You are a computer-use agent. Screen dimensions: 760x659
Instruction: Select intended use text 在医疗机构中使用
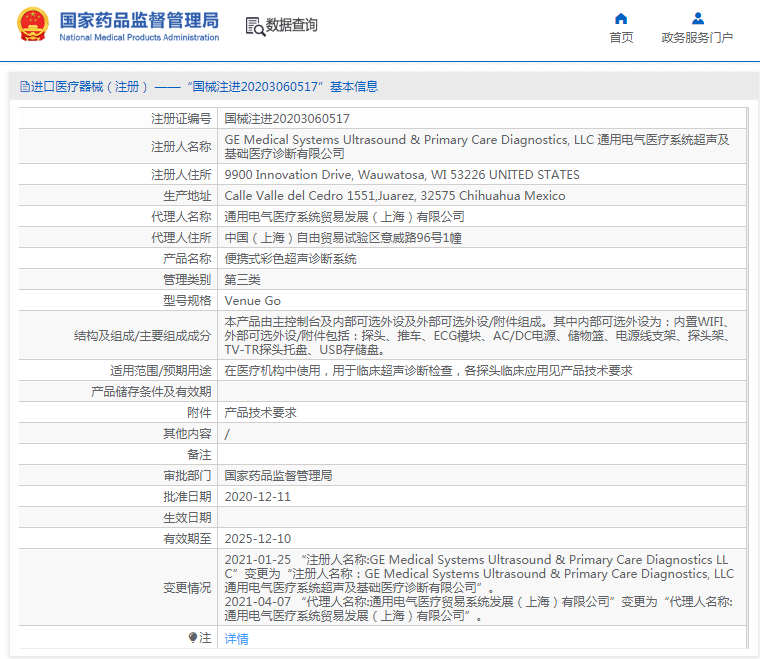click(x=428, y=371)
